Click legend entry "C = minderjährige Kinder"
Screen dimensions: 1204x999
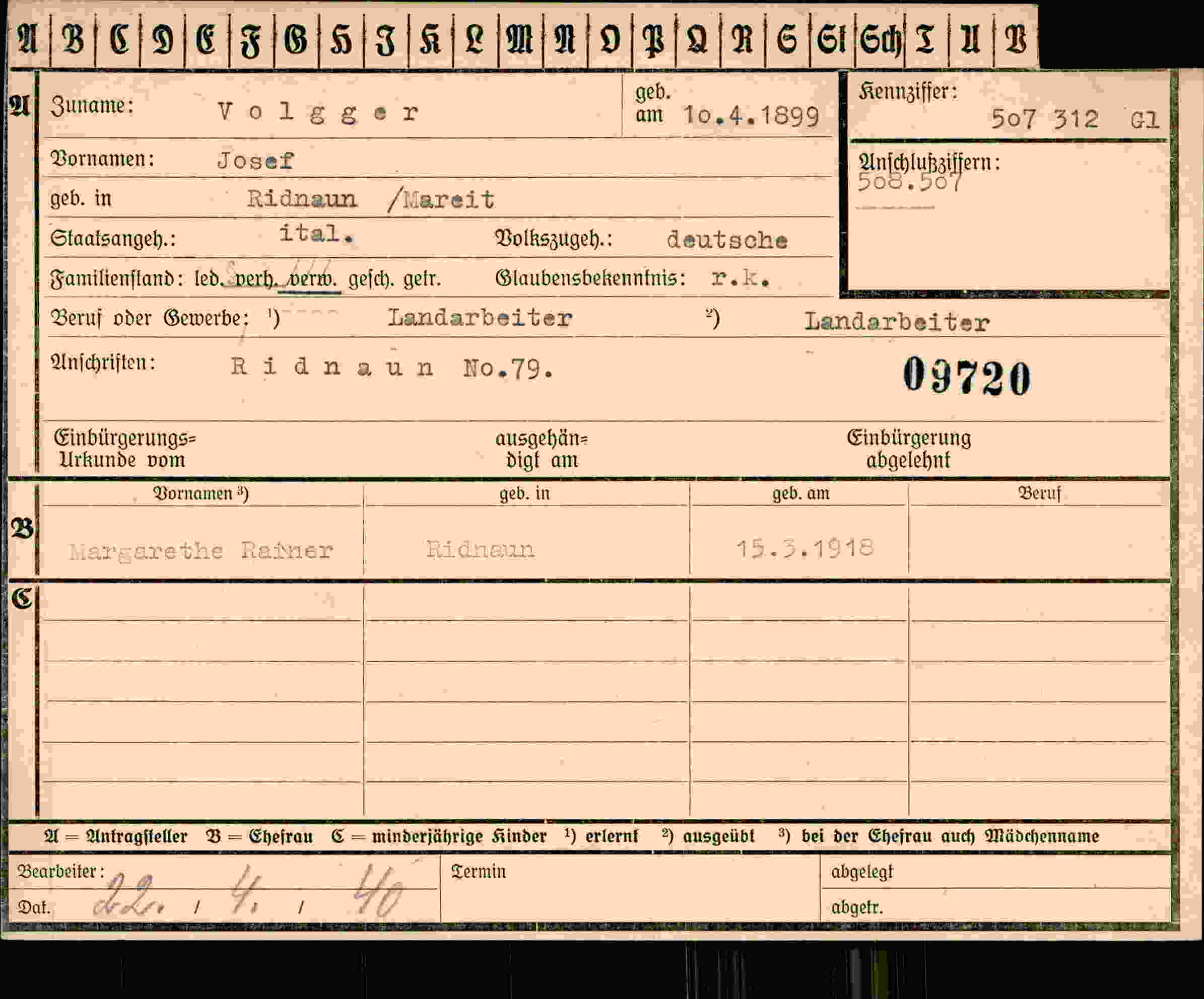[x=439, y=836]
